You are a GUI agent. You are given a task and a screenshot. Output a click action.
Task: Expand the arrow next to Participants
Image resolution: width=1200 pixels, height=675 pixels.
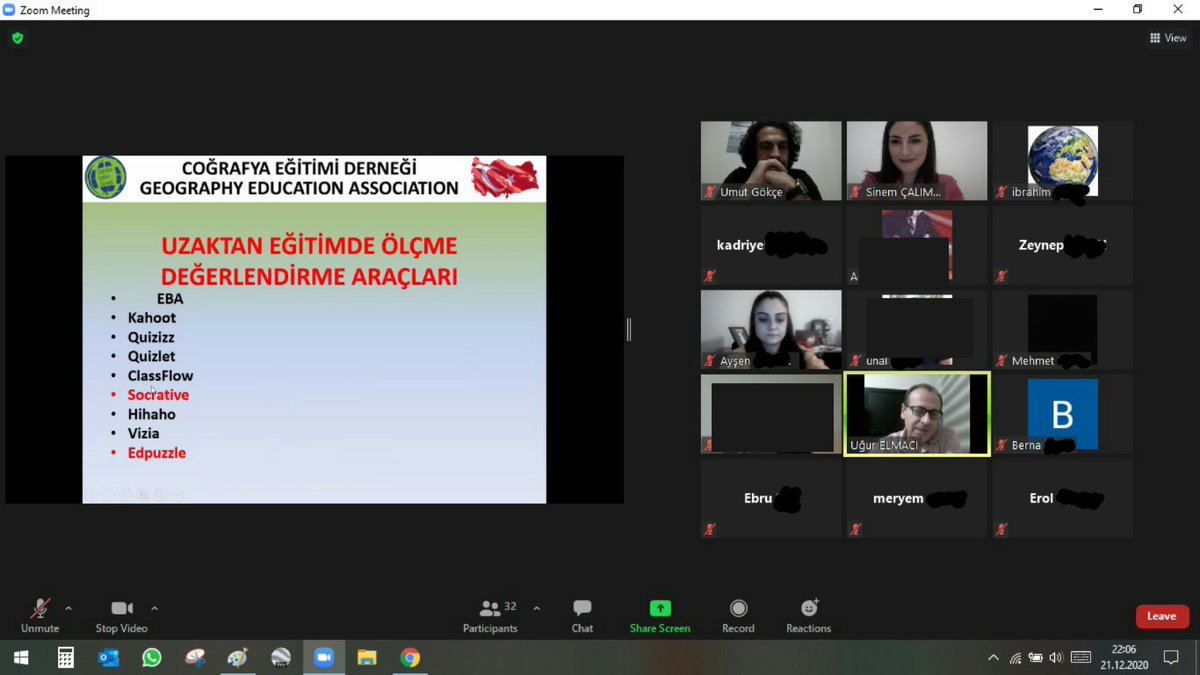click(x=536, y=608)
